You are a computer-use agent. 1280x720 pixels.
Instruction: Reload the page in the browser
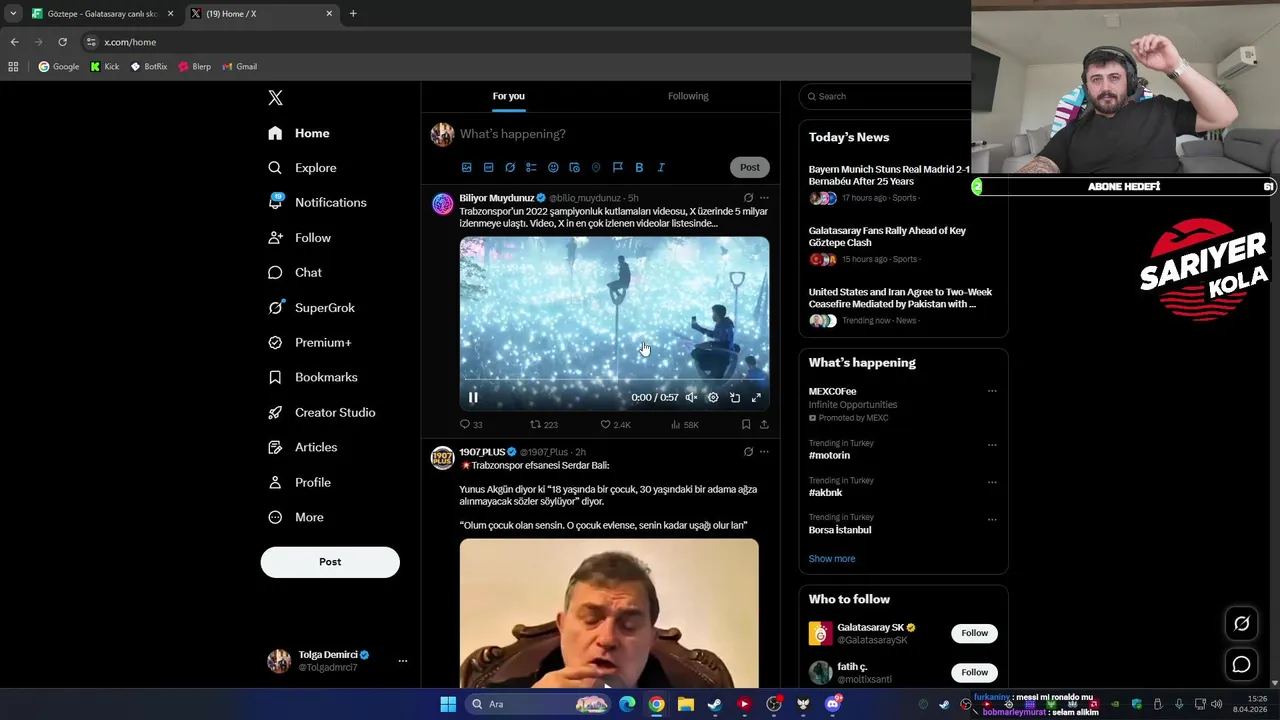[62, 42]
